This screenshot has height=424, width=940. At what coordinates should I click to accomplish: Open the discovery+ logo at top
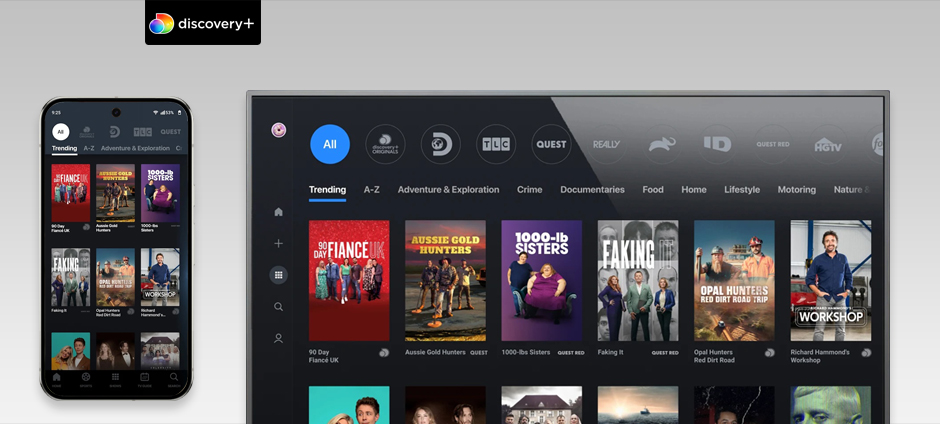(x=203, y=23)
